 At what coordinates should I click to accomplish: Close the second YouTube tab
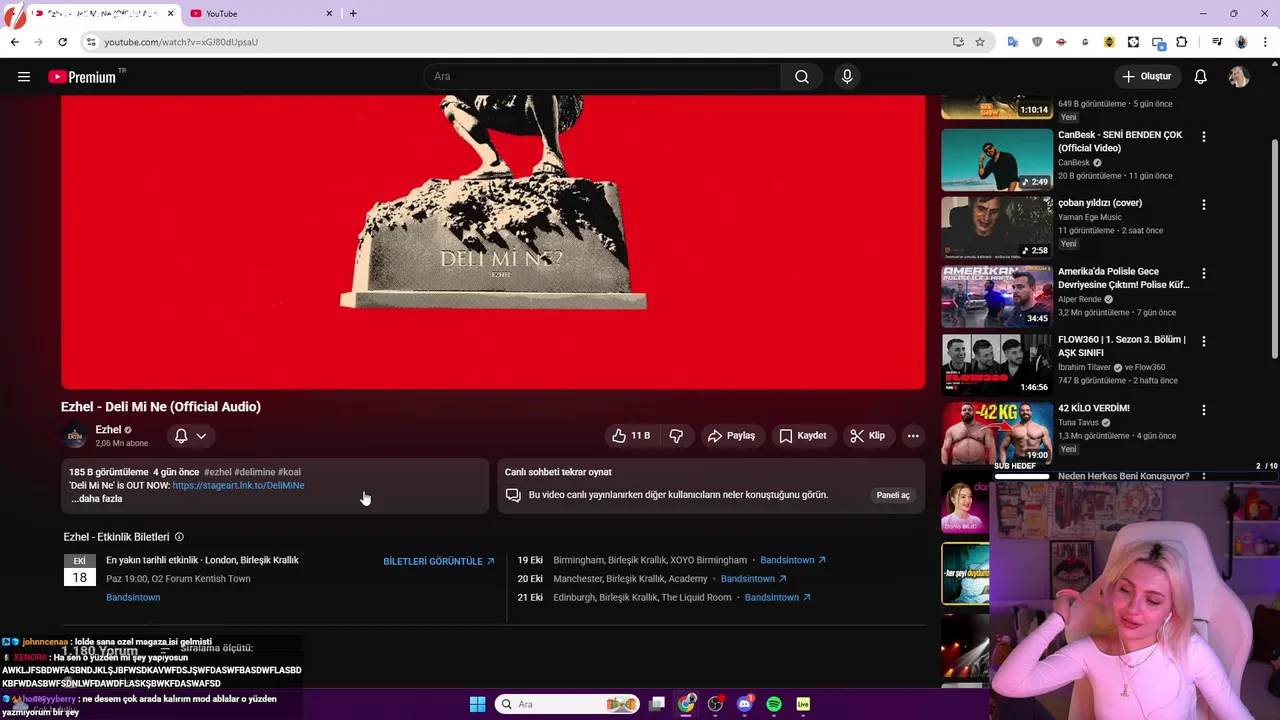click(330, 14)
